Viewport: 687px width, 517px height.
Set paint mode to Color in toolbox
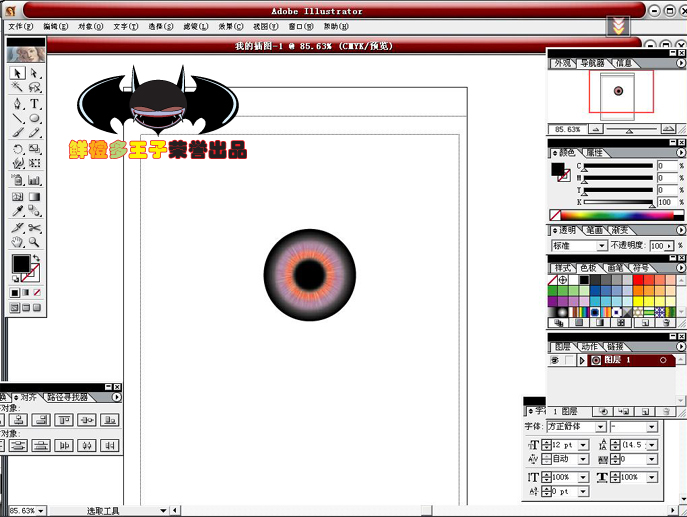click(15, 292)
